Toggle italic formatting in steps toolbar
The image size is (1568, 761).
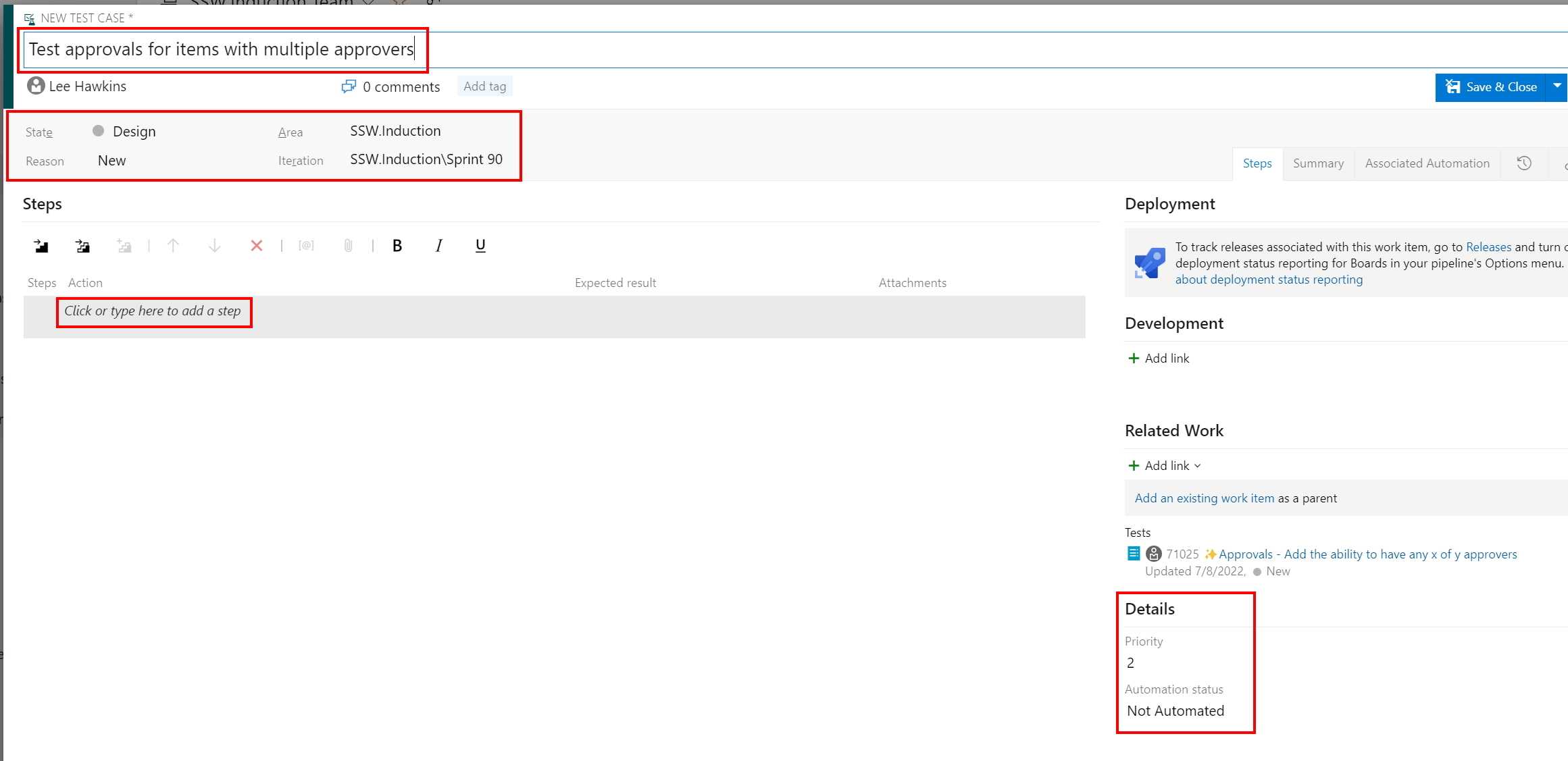(438, 246)
